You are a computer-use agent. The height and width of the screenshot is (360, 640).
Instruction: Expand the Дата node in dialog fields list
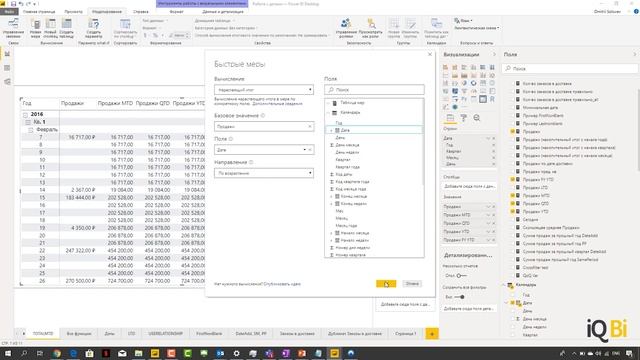331,130
